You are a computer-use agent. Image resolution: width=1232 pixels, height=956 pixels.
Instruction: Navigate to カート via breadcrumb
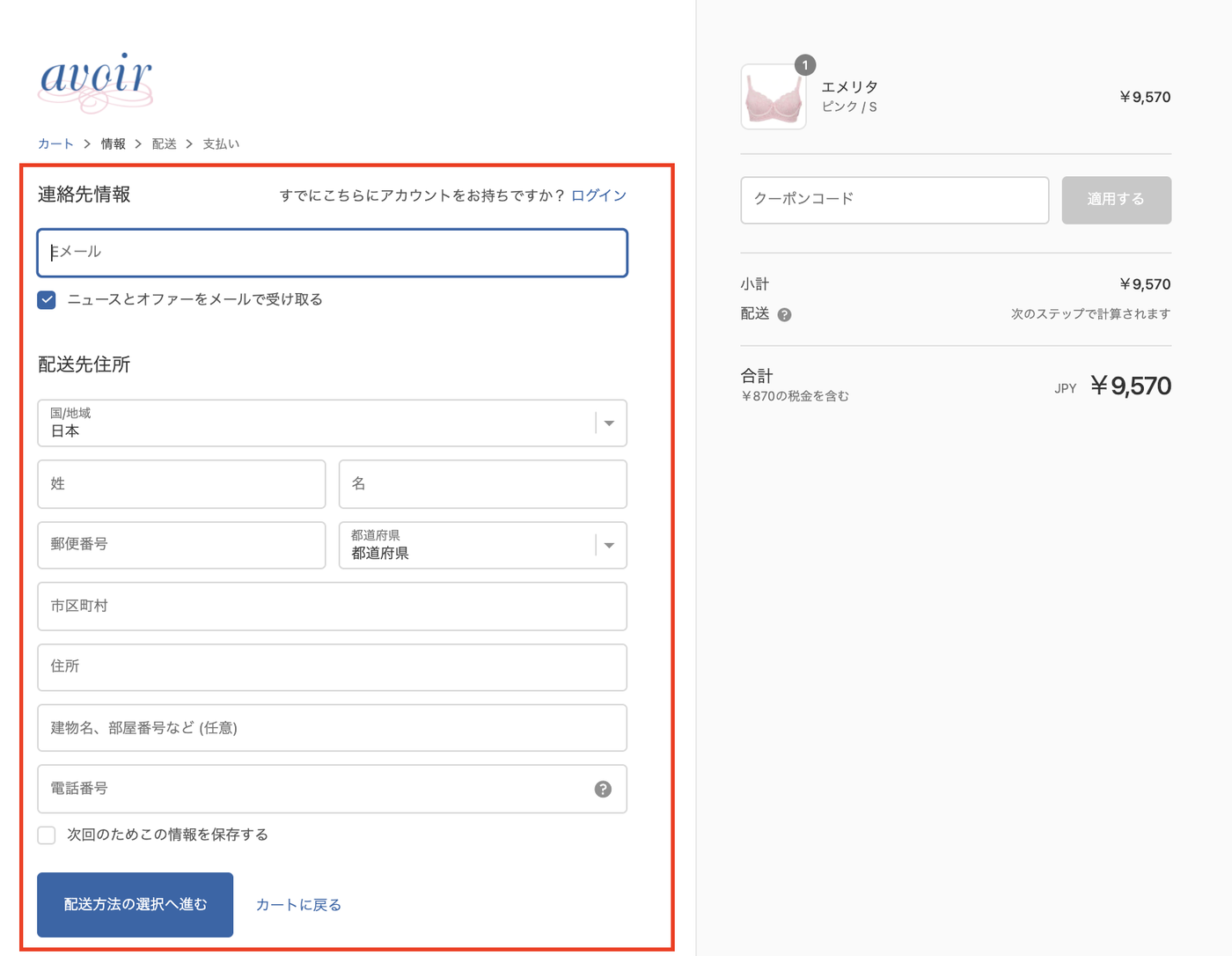click(x=55, y=143)
